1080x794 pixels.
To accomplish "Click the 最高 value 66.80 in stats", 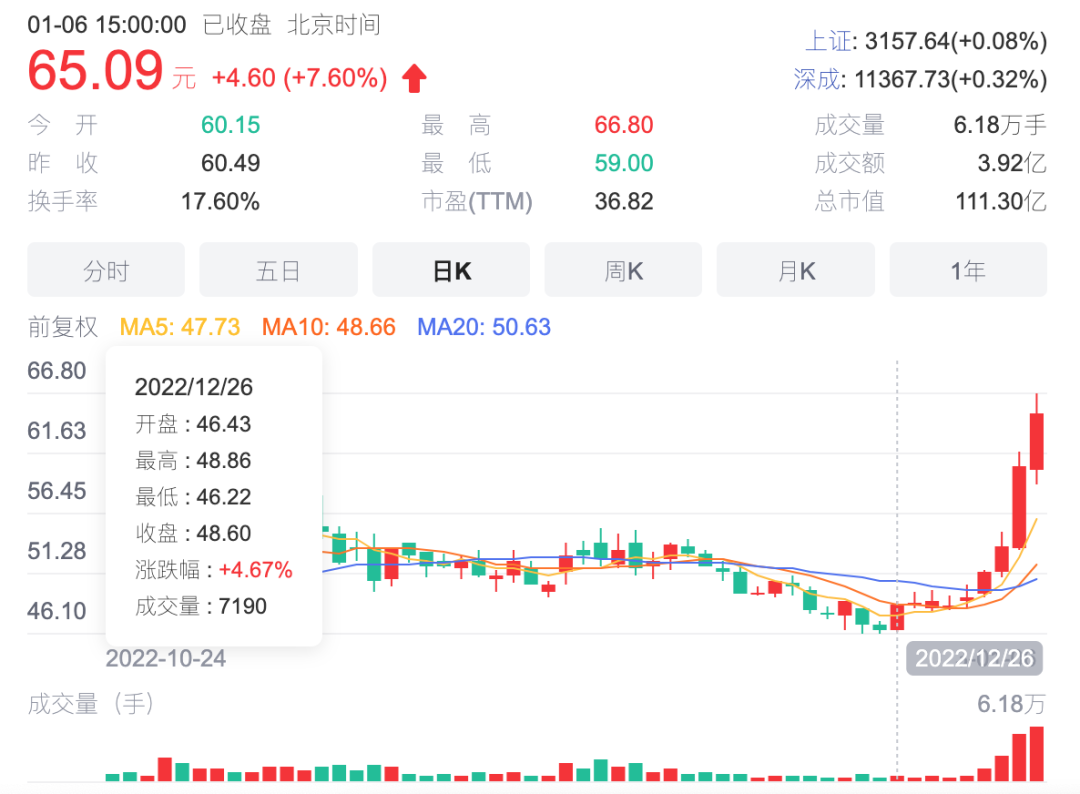I will (x=623, y=125).
